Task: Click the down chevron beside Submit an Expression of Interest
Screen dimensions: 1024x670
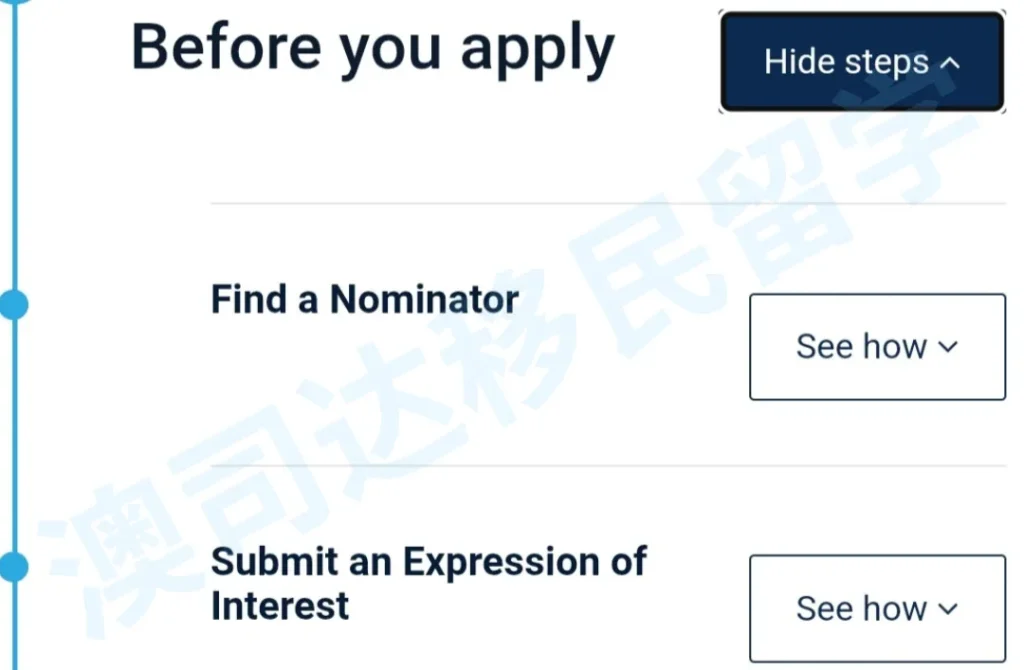Action: [948, 608]
